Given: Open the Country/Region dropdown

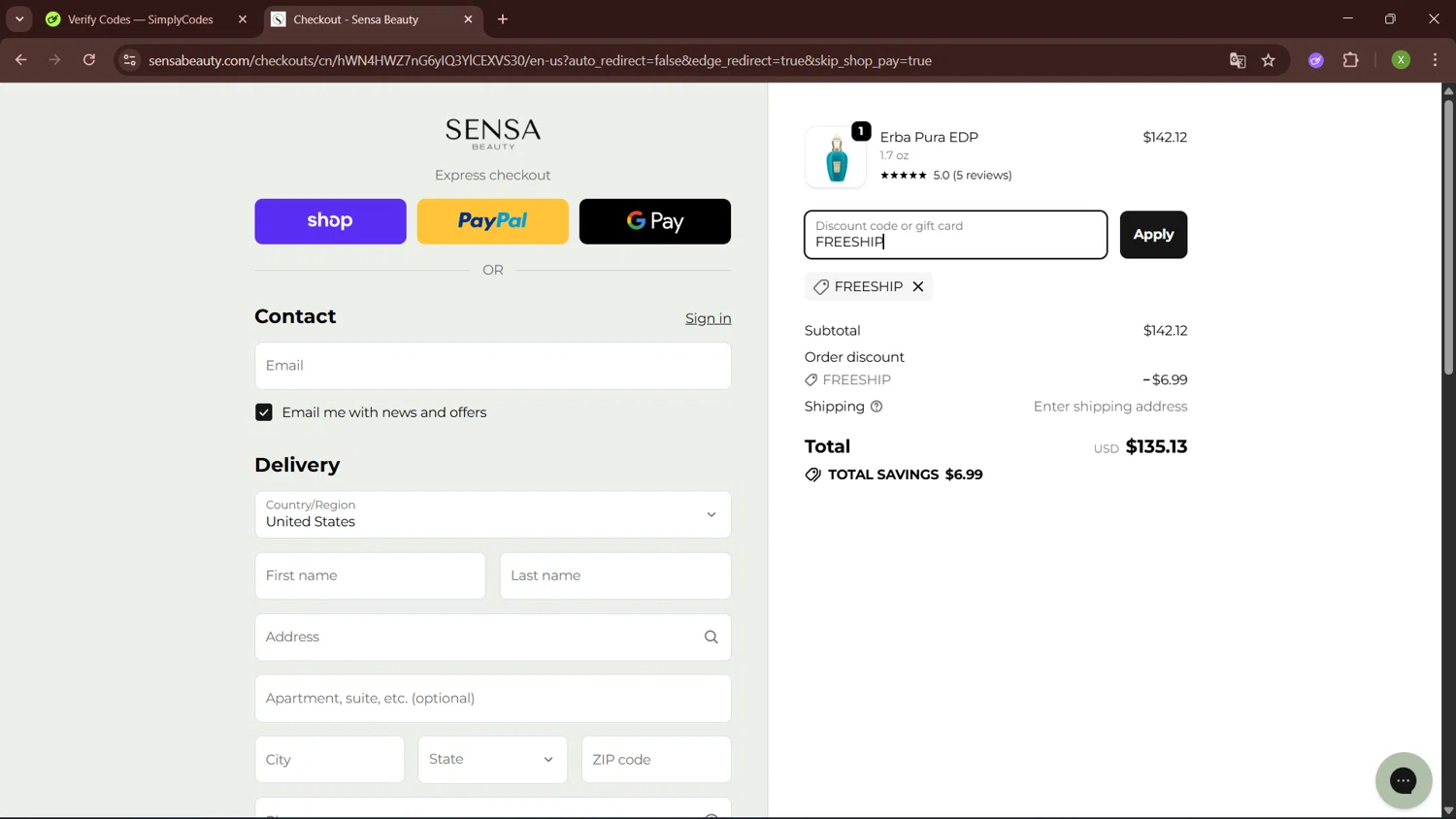Looking at the screenshot, I should click(493, 514).
